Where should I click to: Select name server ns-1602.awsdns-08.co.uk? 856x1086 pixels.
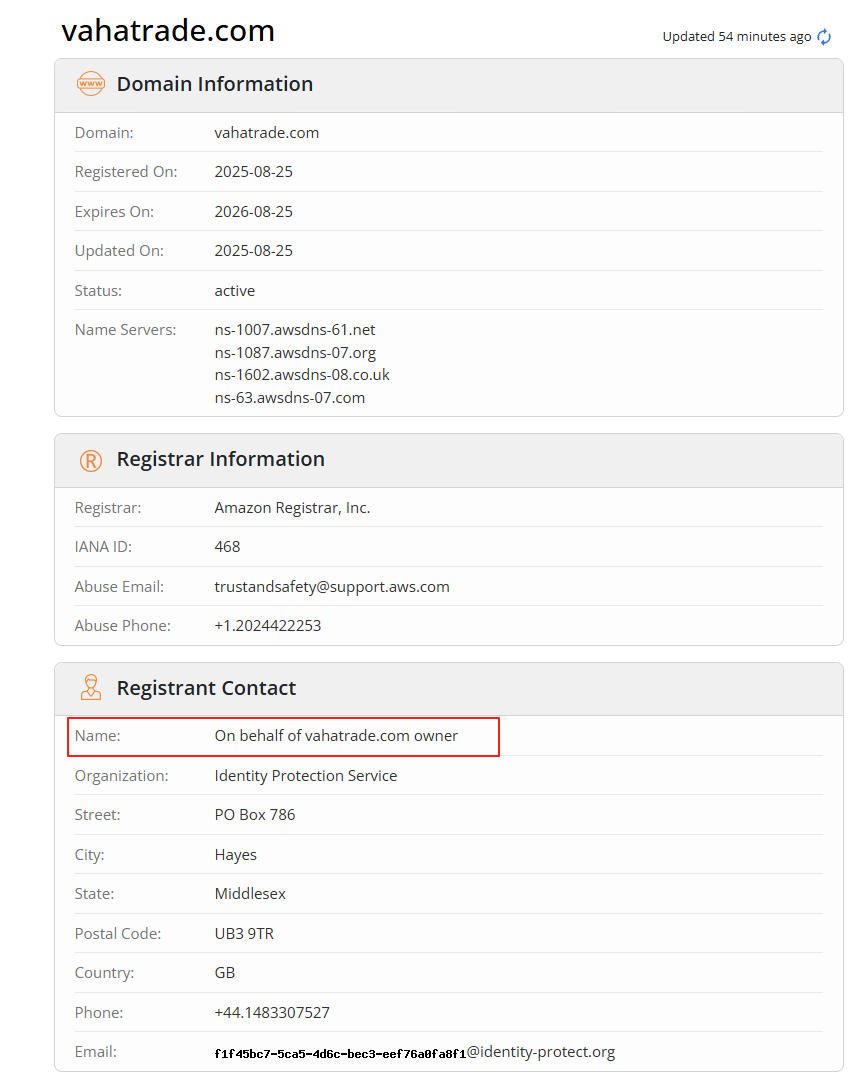302,375
